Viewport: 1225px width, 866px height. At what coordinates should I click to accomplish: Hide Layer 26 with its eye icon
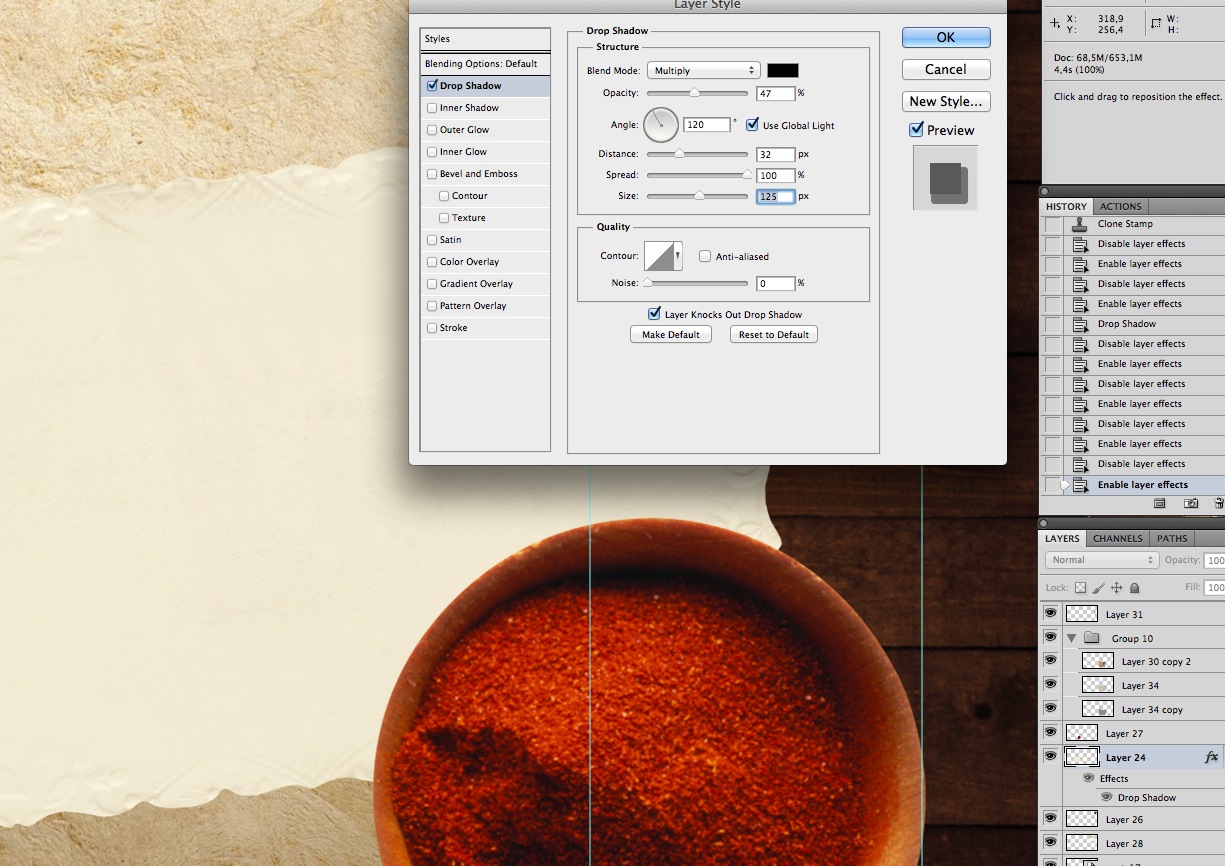click(x=1050, y=819)
